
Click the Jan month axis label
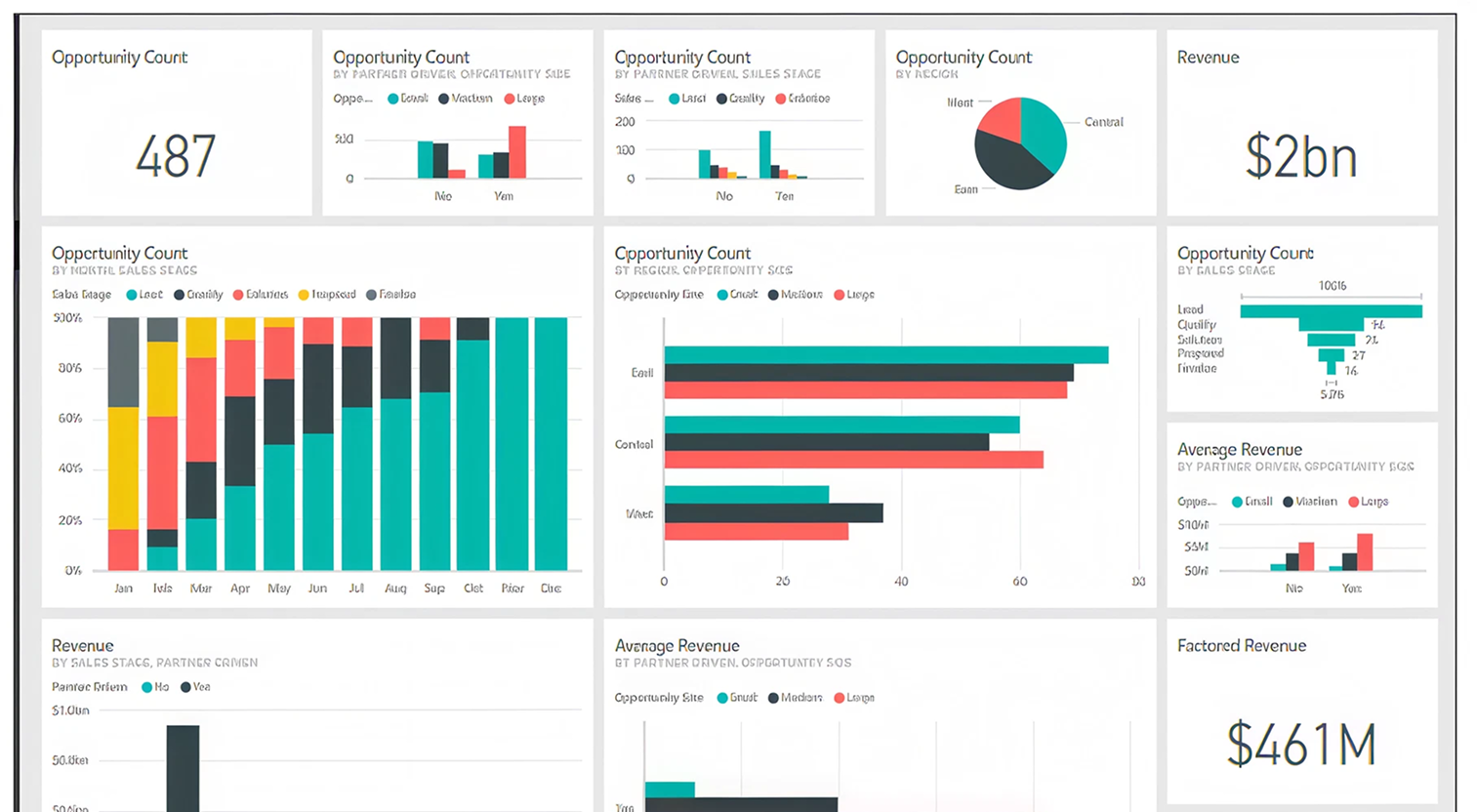click(x=123, y=589)
